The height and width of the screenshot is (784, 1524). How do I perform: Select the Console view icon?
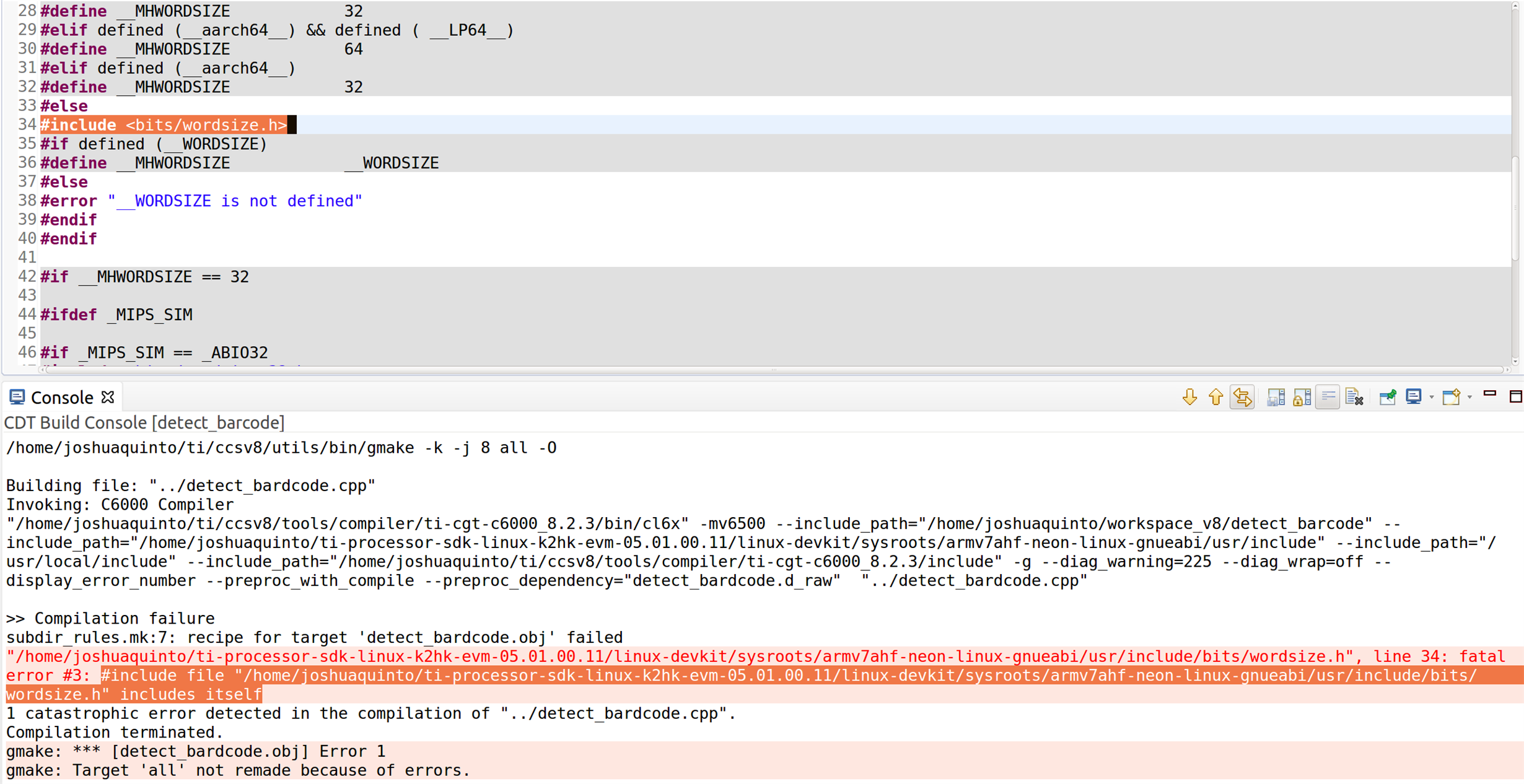pyautogui.click(x=17, y=397)
